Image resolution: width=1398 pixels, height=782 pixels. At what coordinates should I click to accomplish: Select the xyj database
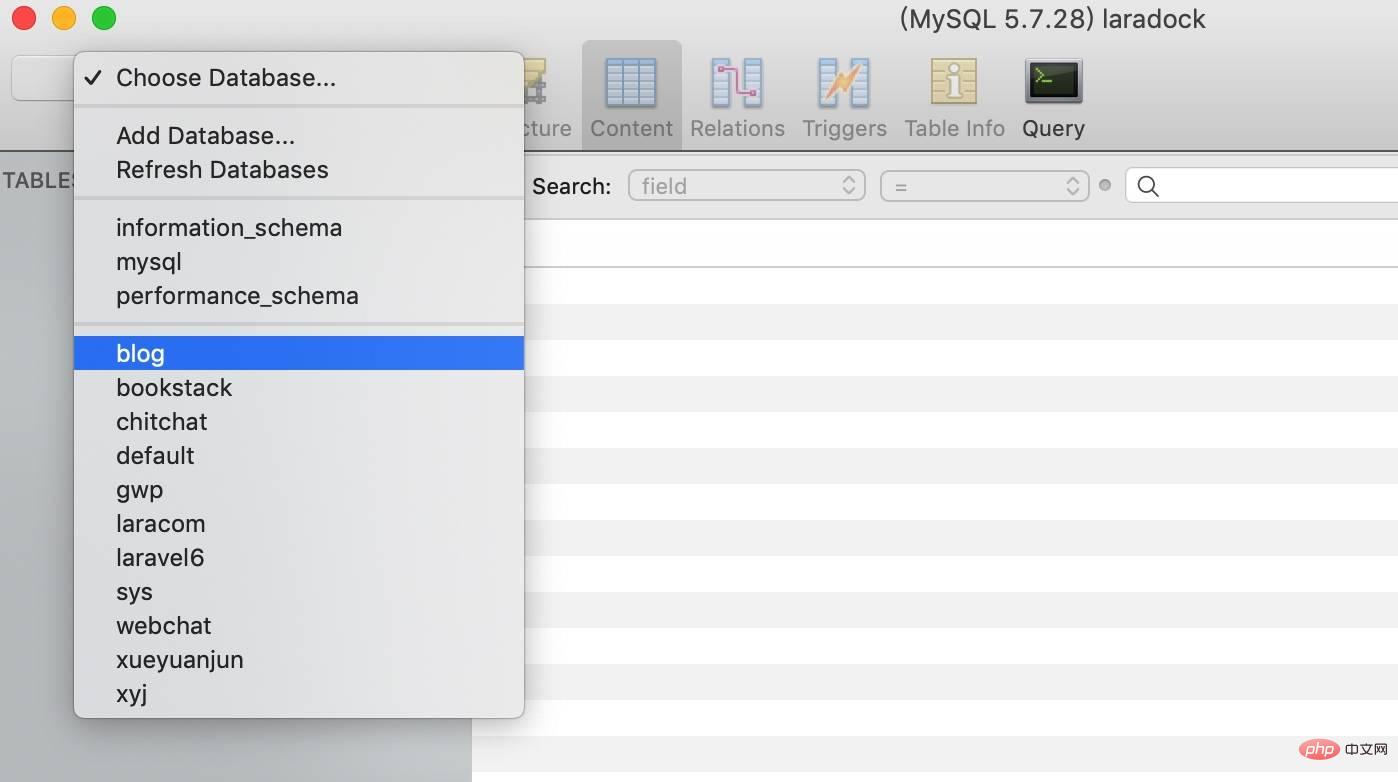coord(299,694)
